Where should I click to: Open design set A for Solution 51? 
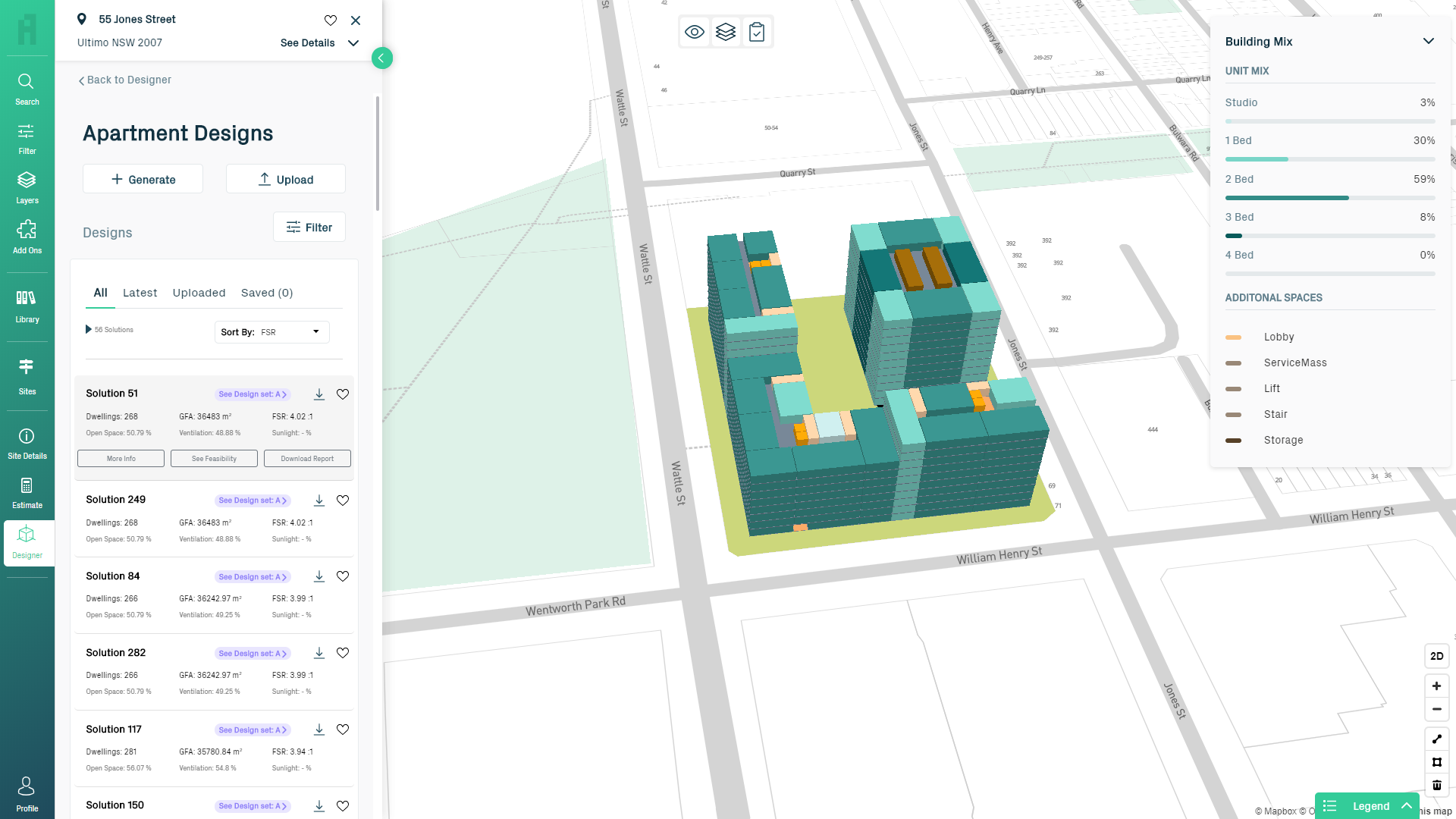click(253, 394)
